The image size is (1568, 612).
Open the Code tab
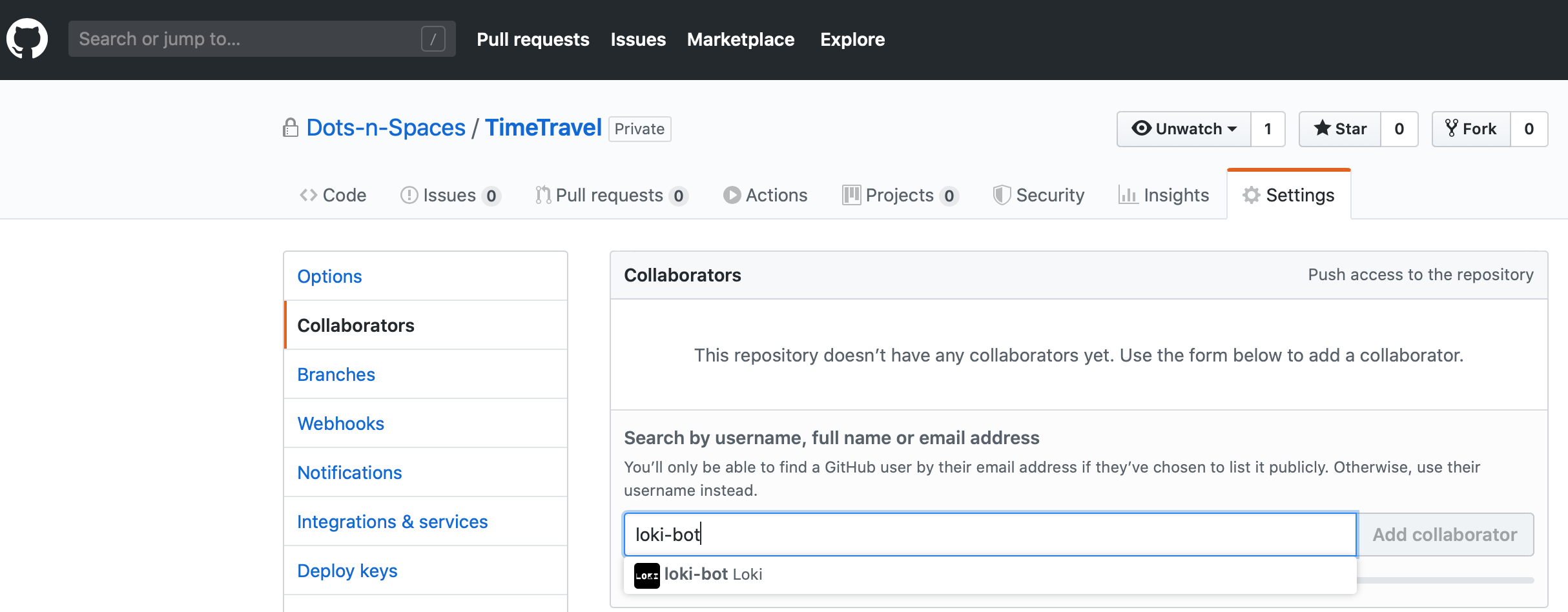(333, 195)
